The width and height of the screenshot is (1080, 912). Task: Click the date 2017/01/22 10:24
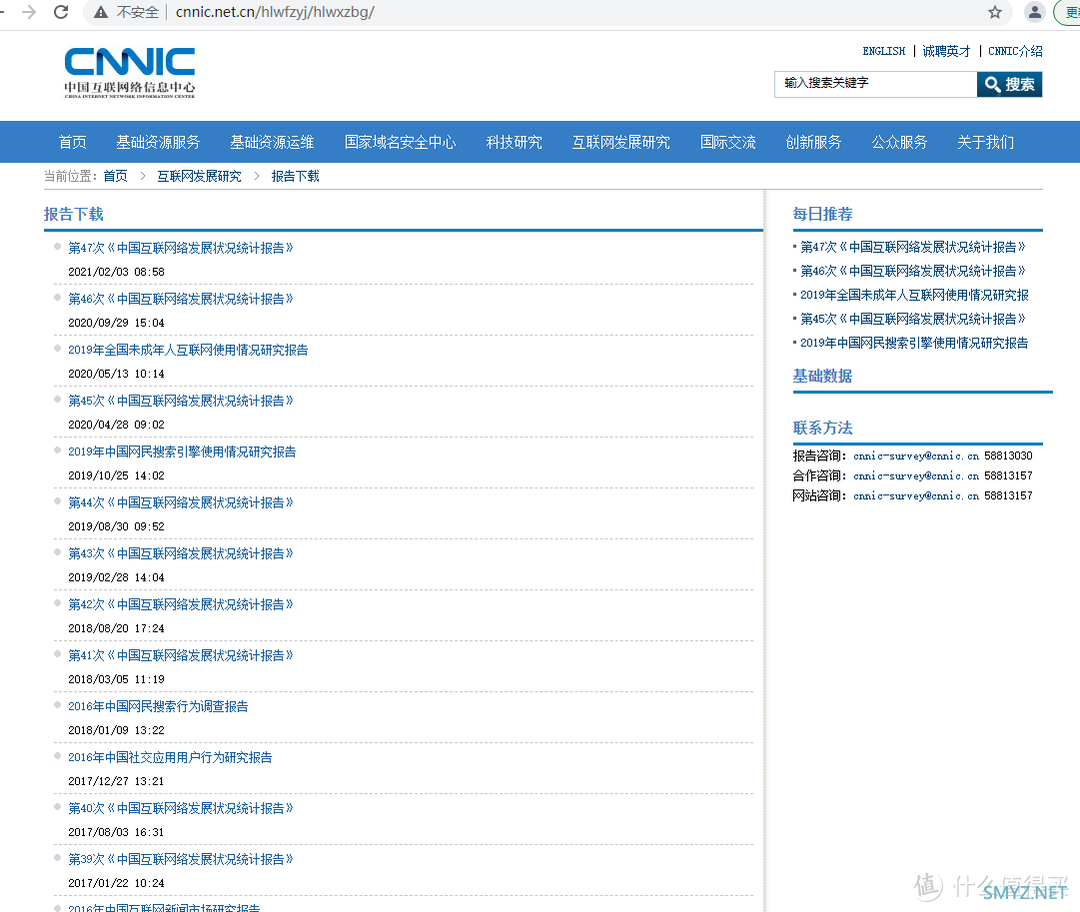116,884
